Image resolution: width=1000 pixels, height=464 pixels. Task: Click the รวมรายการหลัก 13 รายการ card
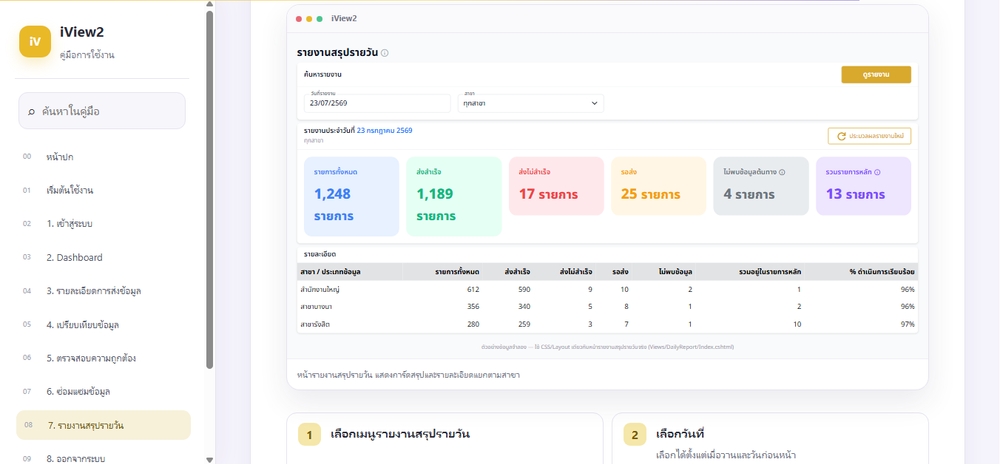point(864,186)
